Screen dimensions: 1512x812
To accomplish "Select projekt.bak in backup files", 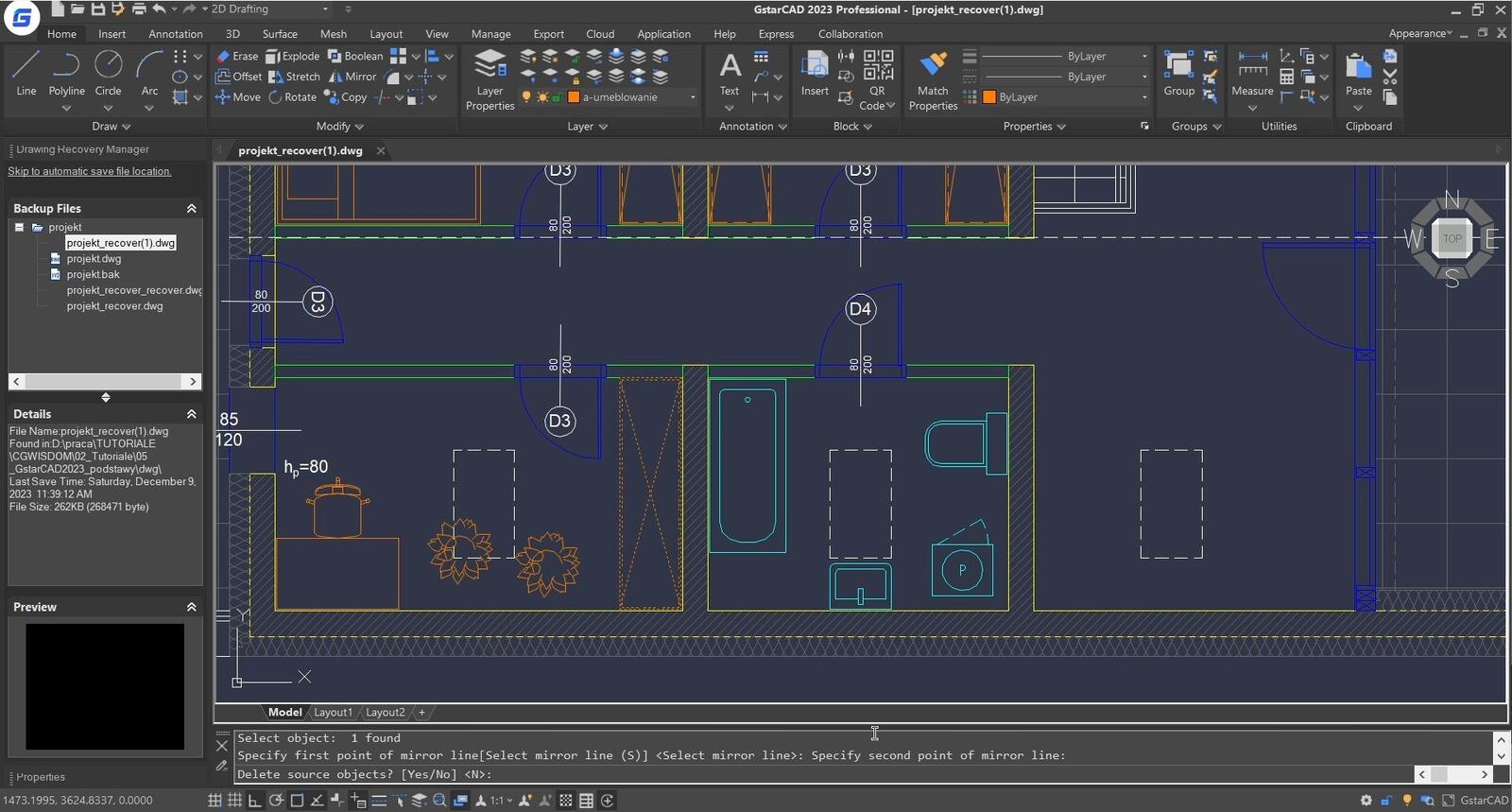I will pos(93,274).
